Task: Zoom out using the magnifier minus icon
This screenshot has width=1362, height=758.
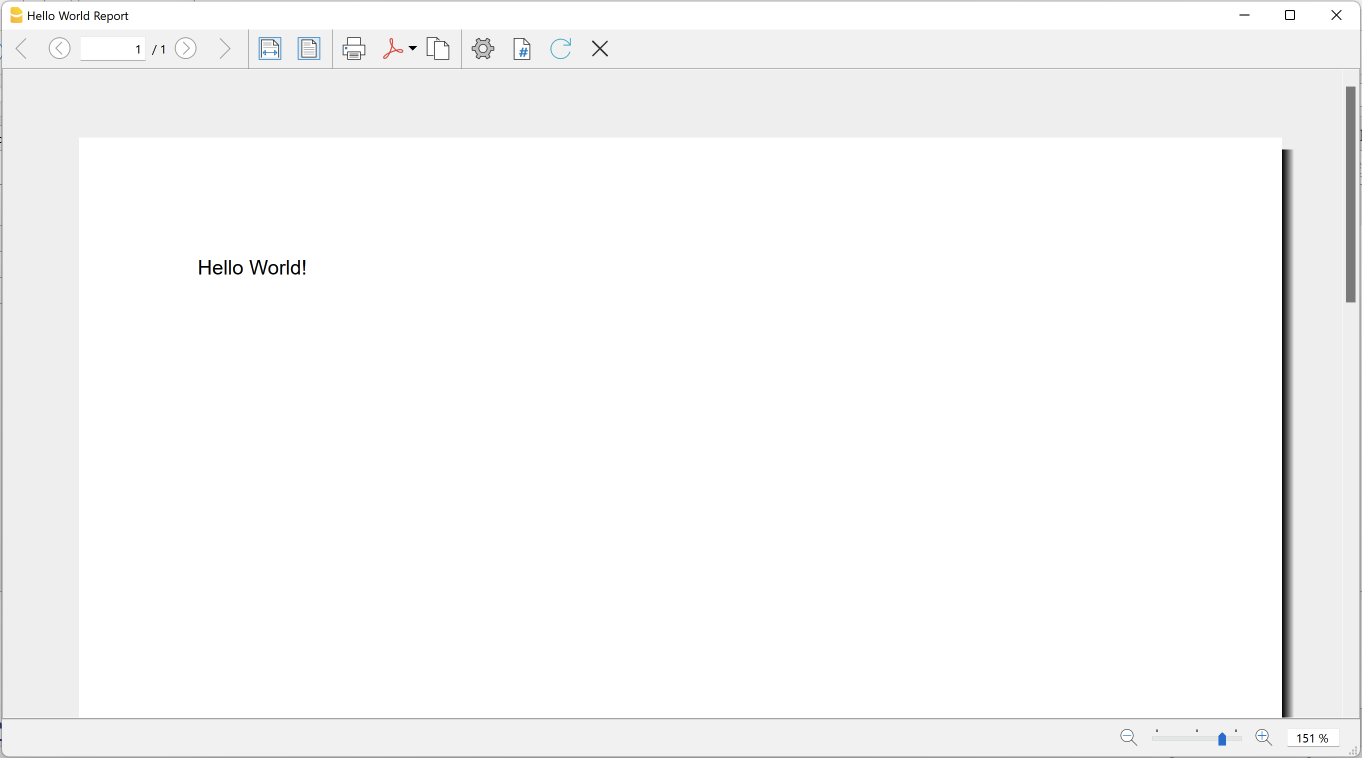Action: 1128,737
